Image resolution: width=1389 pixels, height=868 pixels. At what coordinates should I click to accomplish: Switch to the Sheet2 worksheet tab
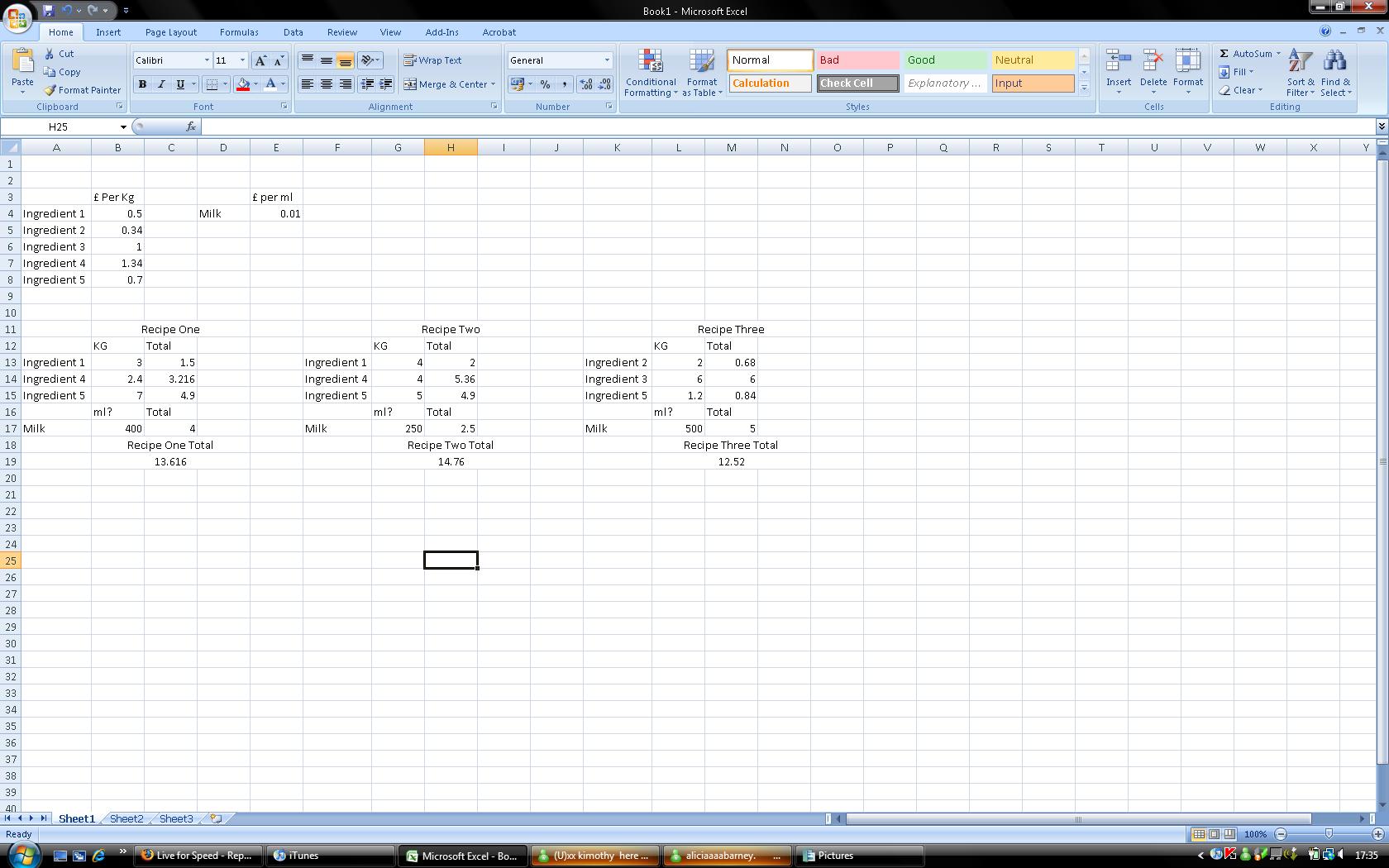pyautogui.click(x=126, y=818)
